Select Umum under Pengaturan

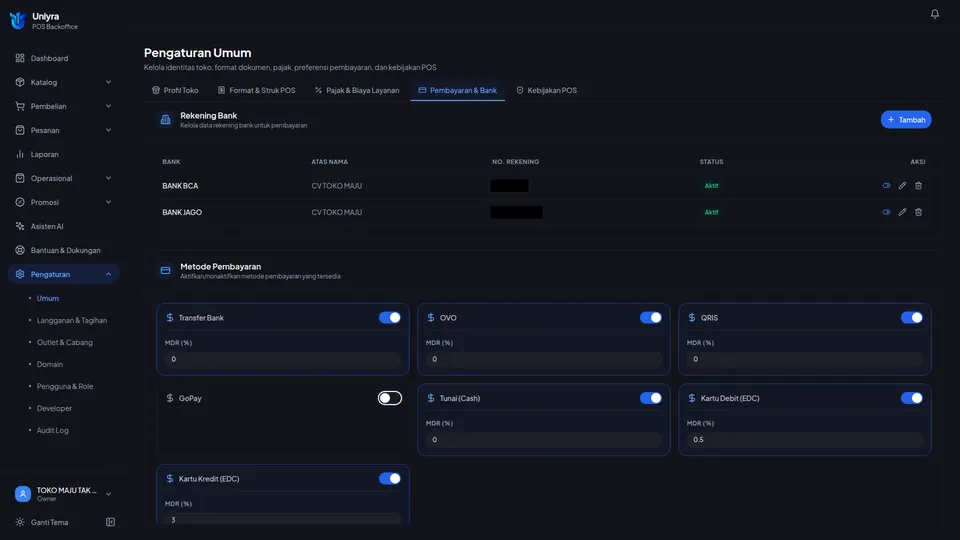[48, 298]
